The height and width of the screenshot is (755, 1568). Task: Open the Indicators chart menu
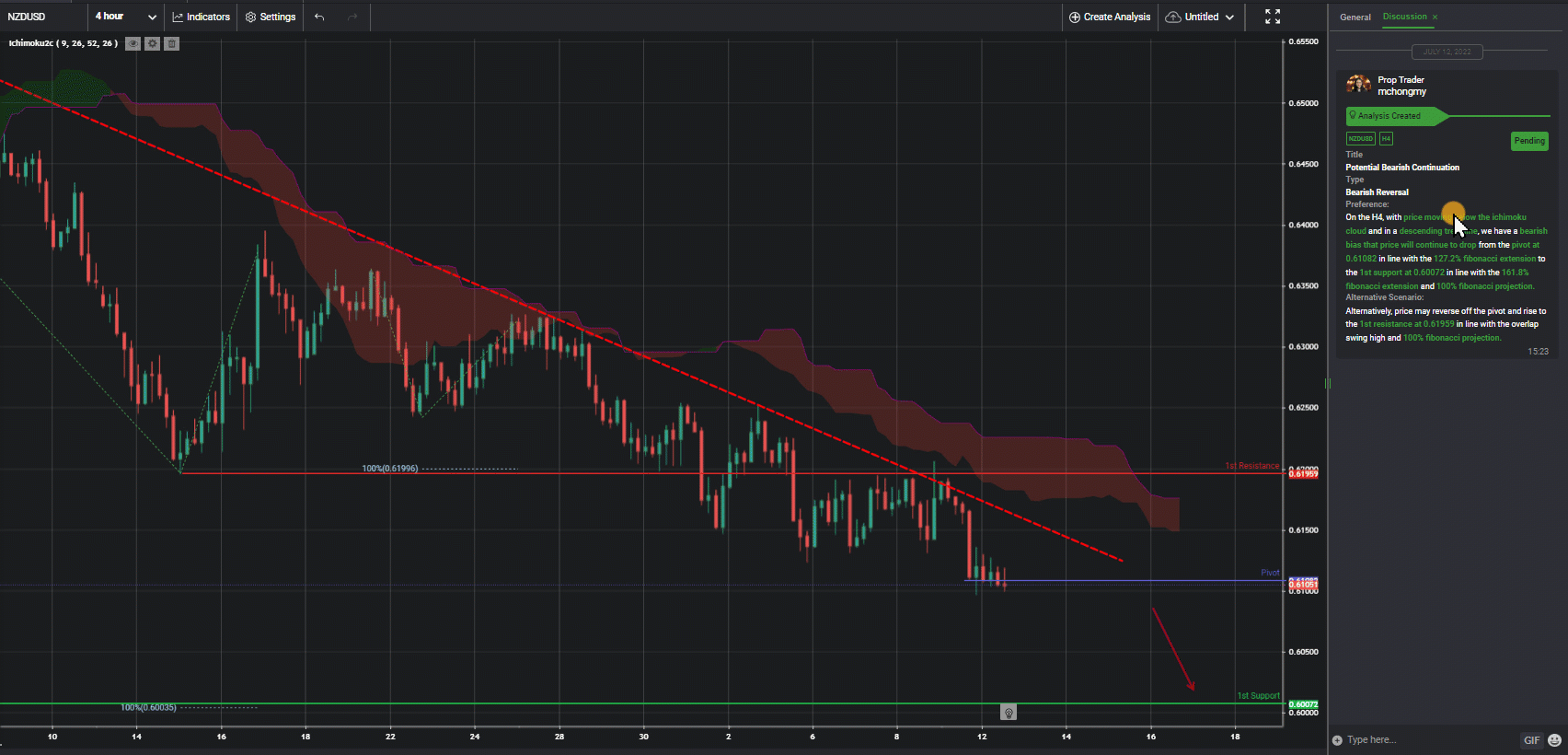click(x=201, y=17)
